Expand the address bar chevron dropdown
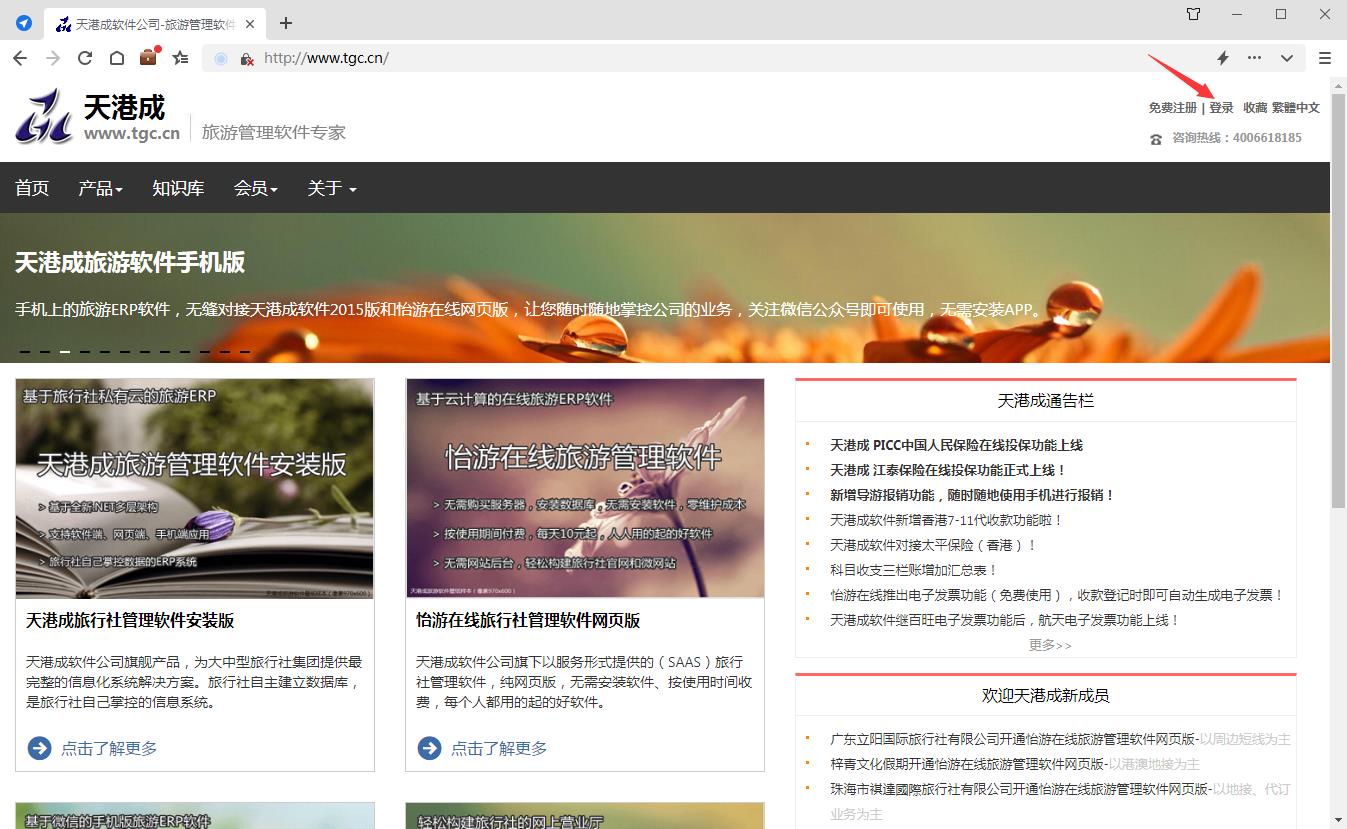Image resolution: width=1347 pixels, height=829 pixels. click(1287, 58)
